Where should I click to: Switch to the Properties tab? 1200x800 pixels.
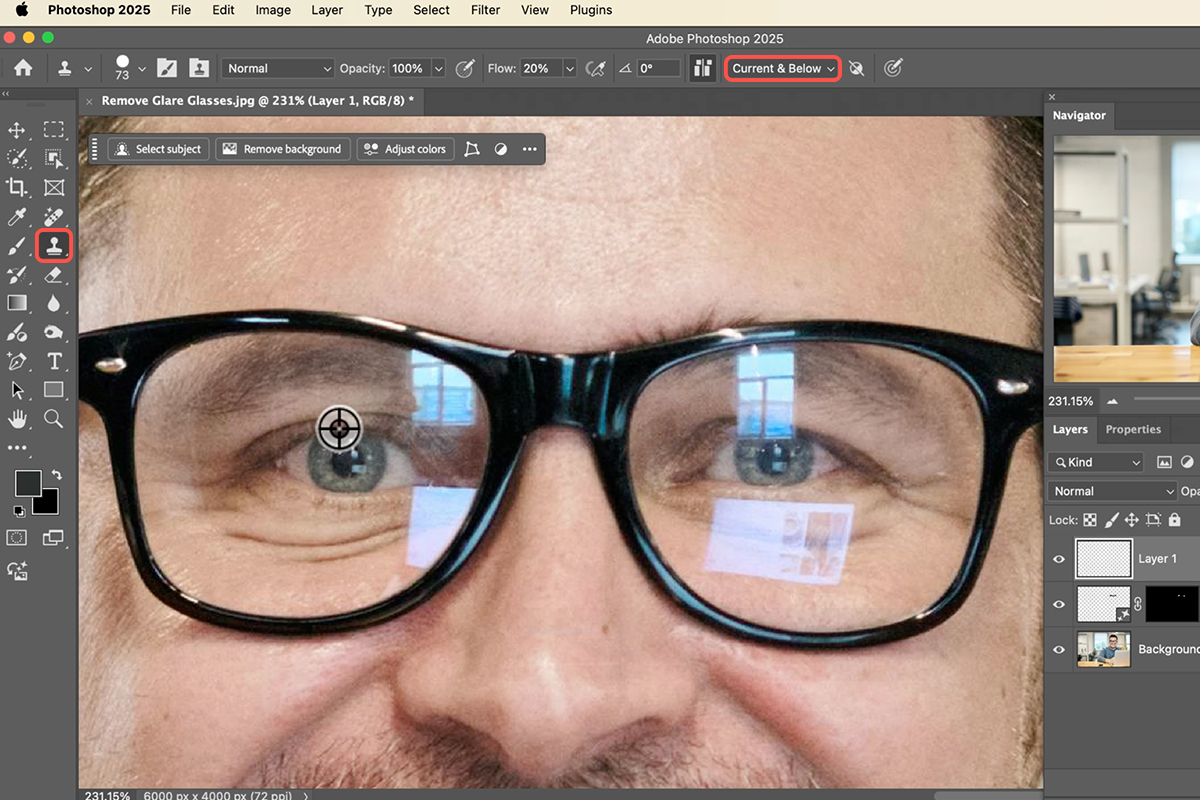1133,429
